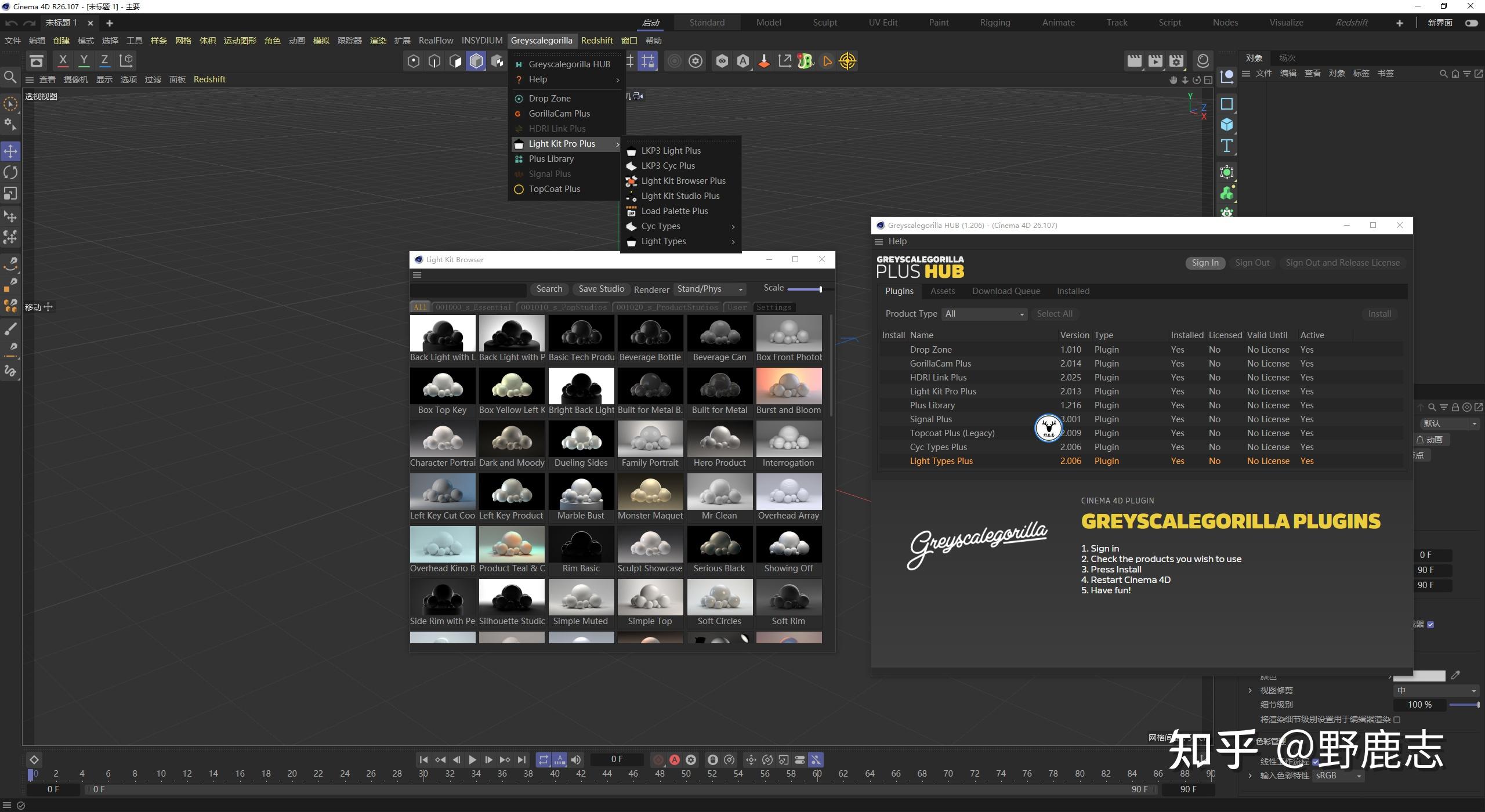Click the Save Studio button

tap(601, 289)
